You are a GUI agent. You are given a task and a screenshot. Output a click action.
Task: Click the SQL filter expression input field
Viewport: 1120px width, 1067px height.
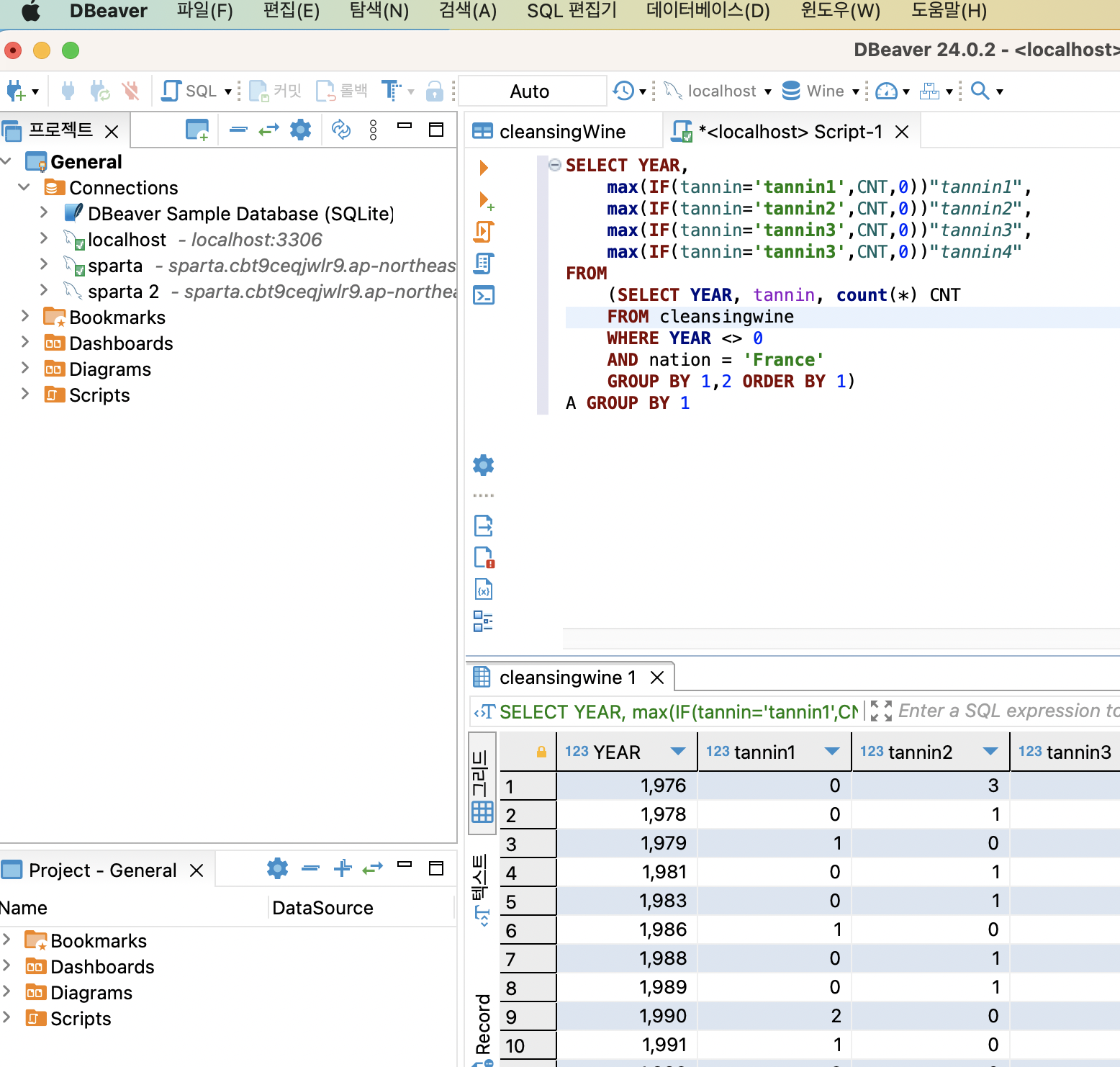click(x=1008, y=711)
